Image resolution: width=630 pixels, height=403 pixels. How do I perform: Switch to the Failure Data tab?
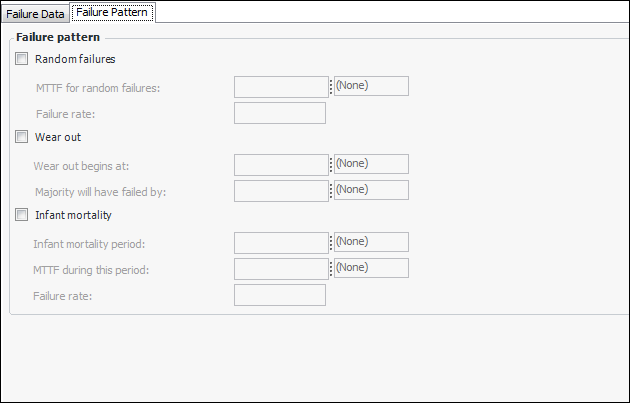pos(36,14)
